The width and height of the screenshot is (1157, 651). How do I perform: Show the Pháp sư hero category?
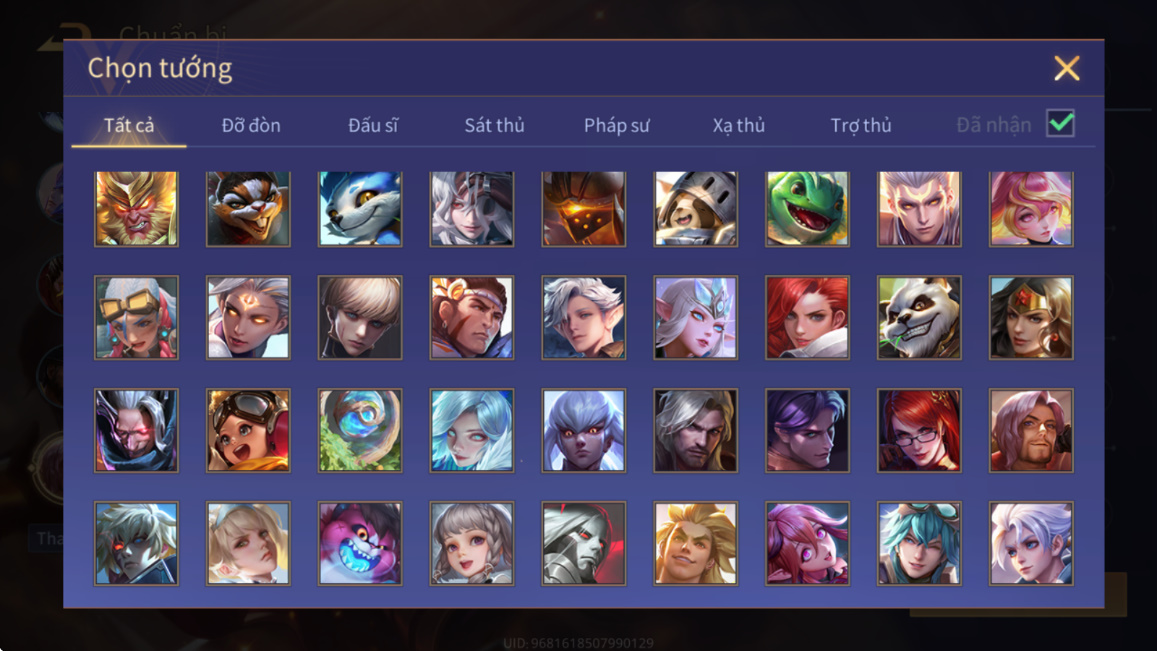coord(617,125)
